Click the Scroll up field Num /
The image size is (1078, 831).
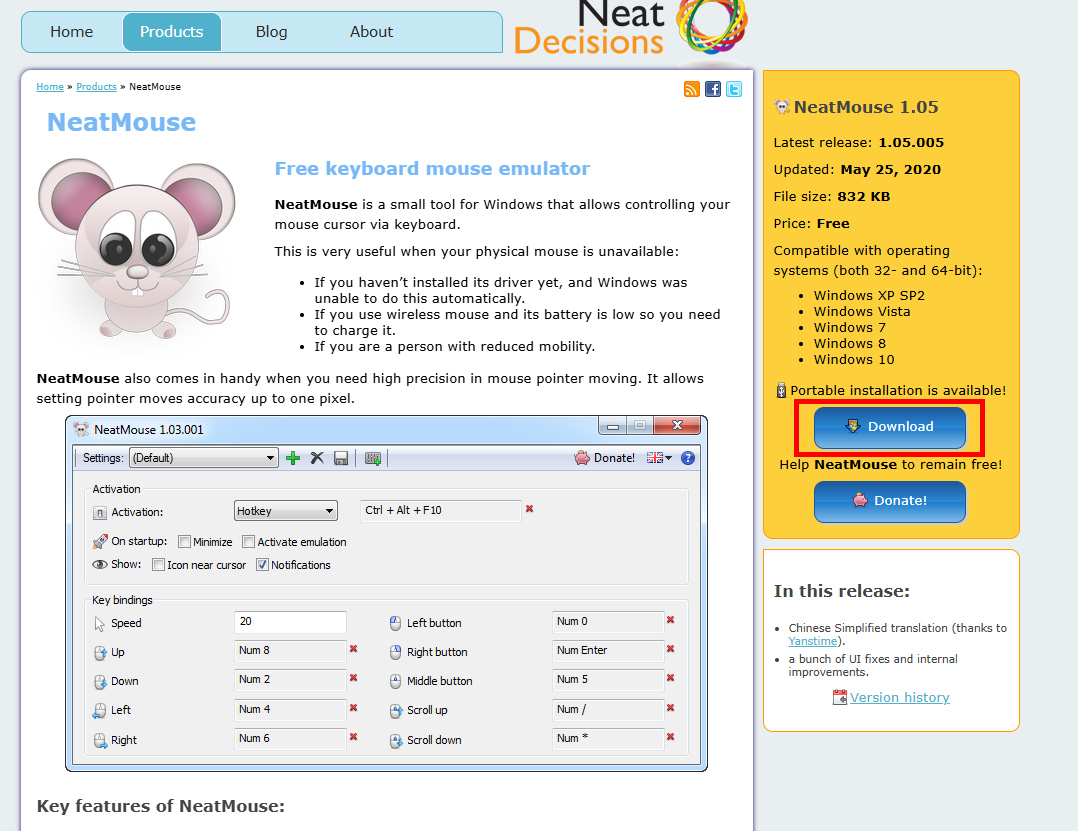pyautogui.click(x=608, y=709)
